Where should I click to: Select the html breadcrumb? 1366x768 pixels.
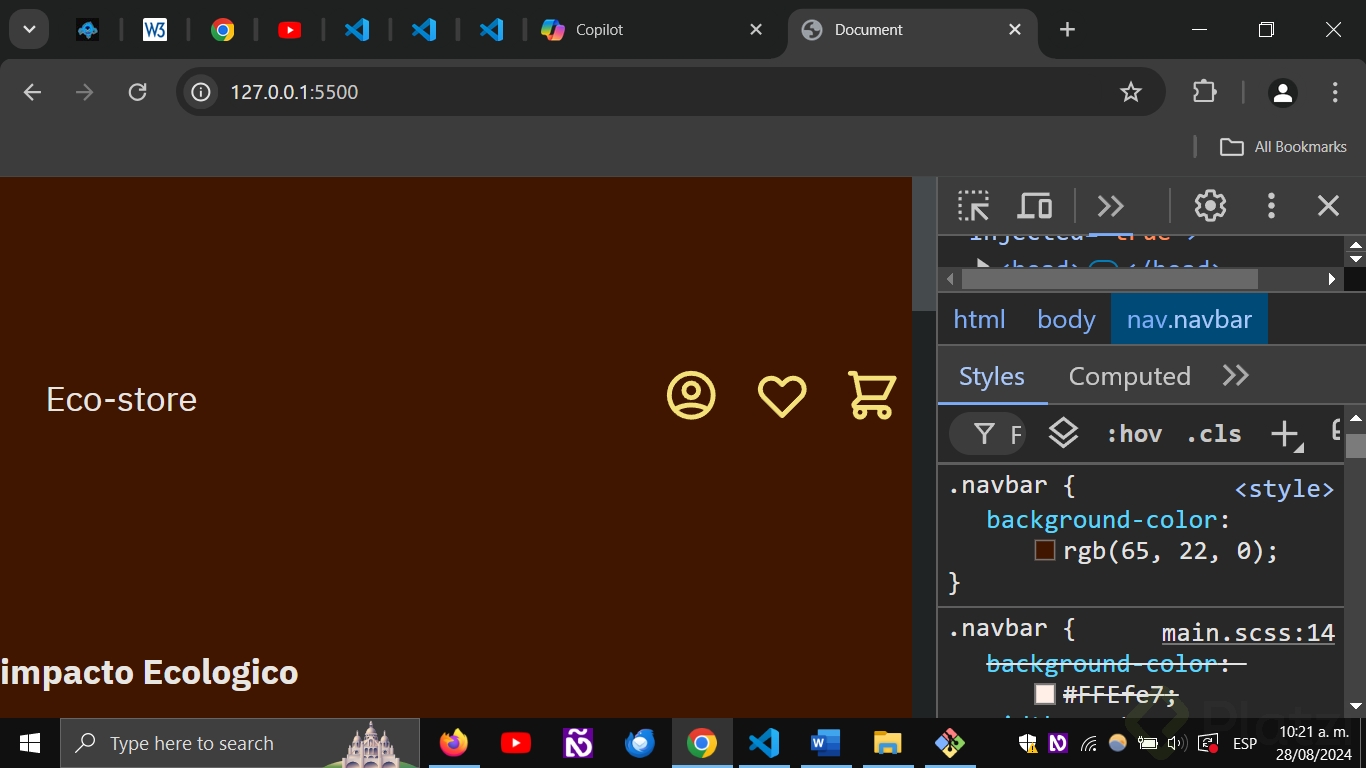[979, 319]
